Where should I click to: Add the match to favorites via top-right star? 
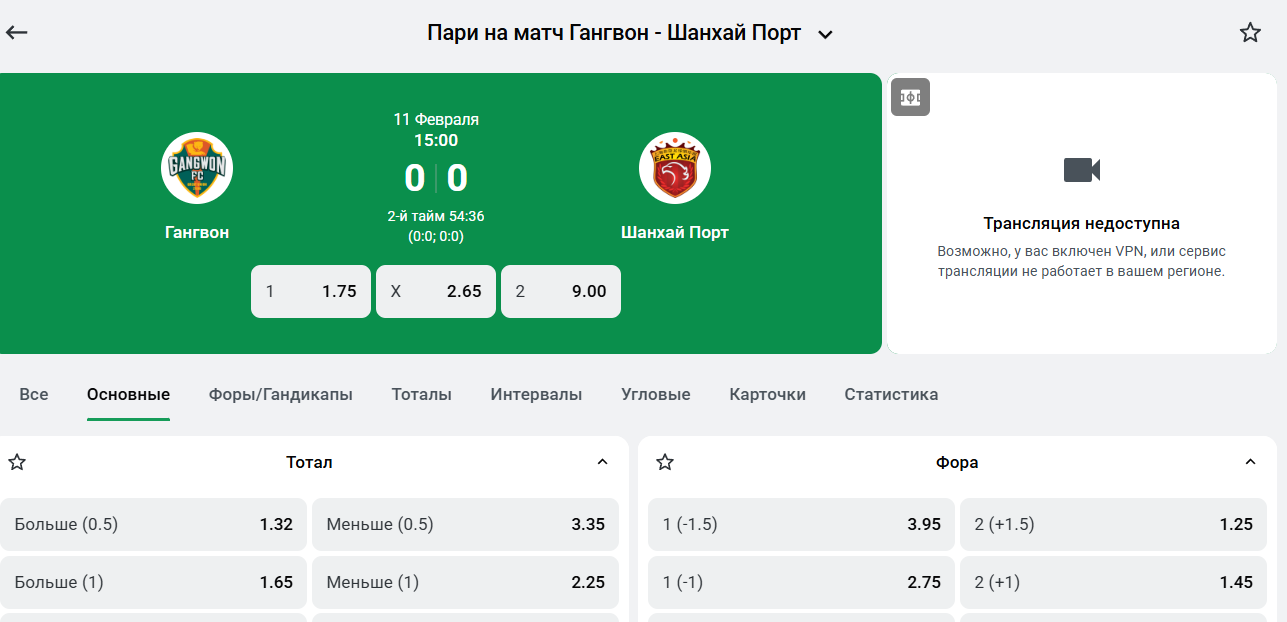coord(1250,31)
